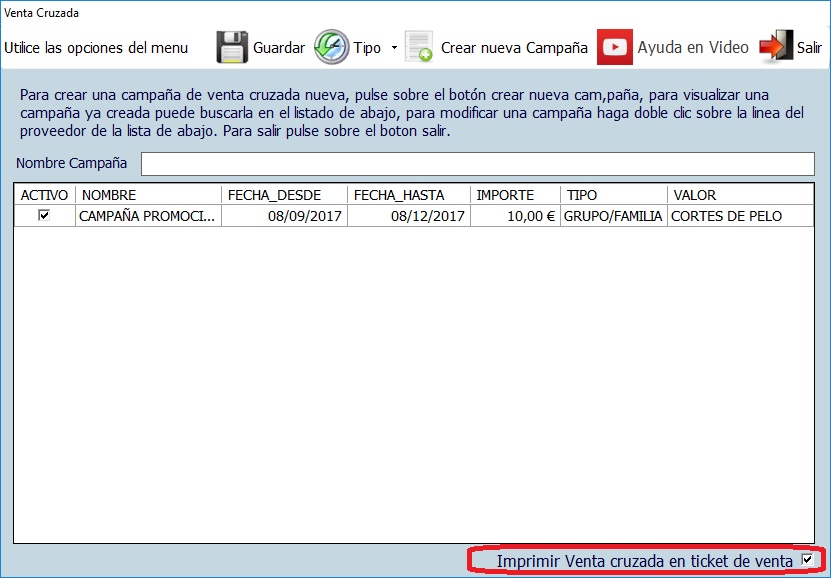Select the 08/12/2017 date cell

pyautogui.click(x=409, y=216)
